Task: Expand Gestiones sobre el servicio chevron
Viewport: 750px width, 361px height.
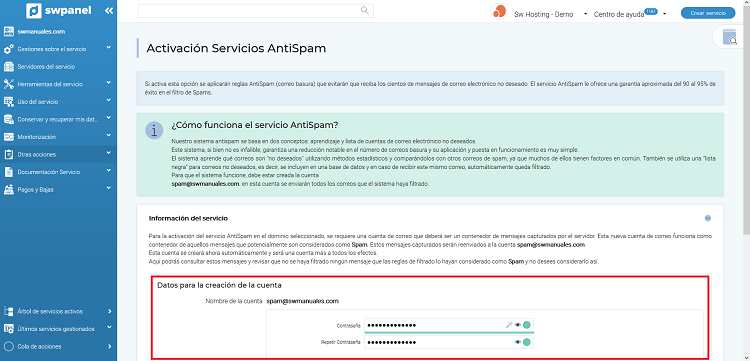Action: 109,48
